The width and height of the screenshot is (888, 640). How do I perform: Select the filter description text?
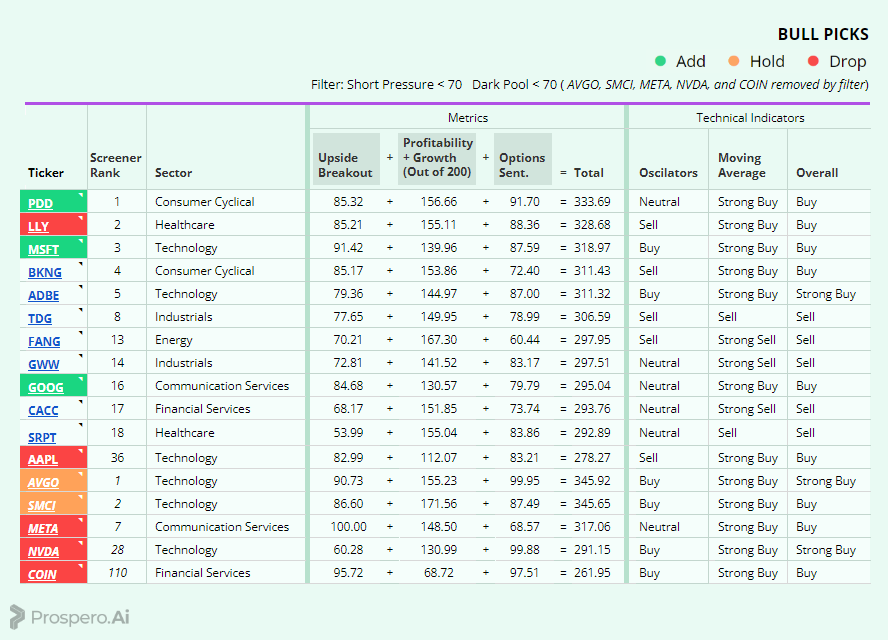coord(590,85)
